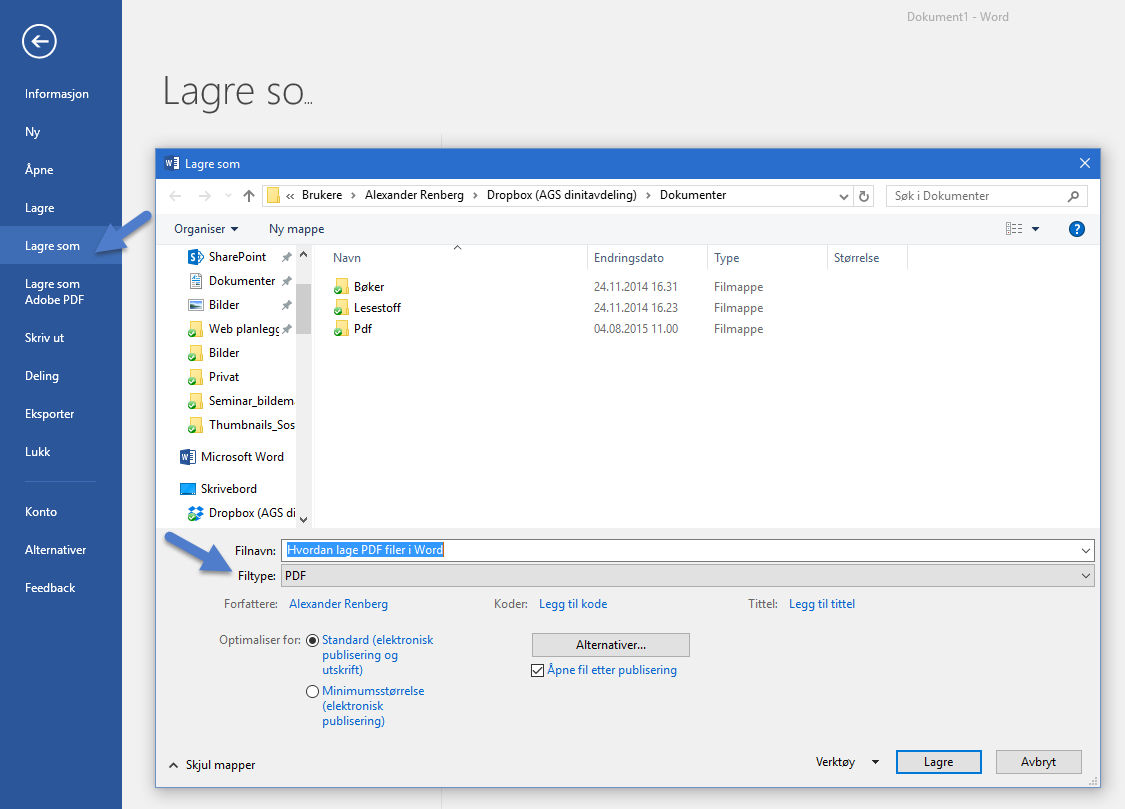Close the Lagre som dialog
Viewport: 1125px width, 809px height.
(x=1085, y=164)
